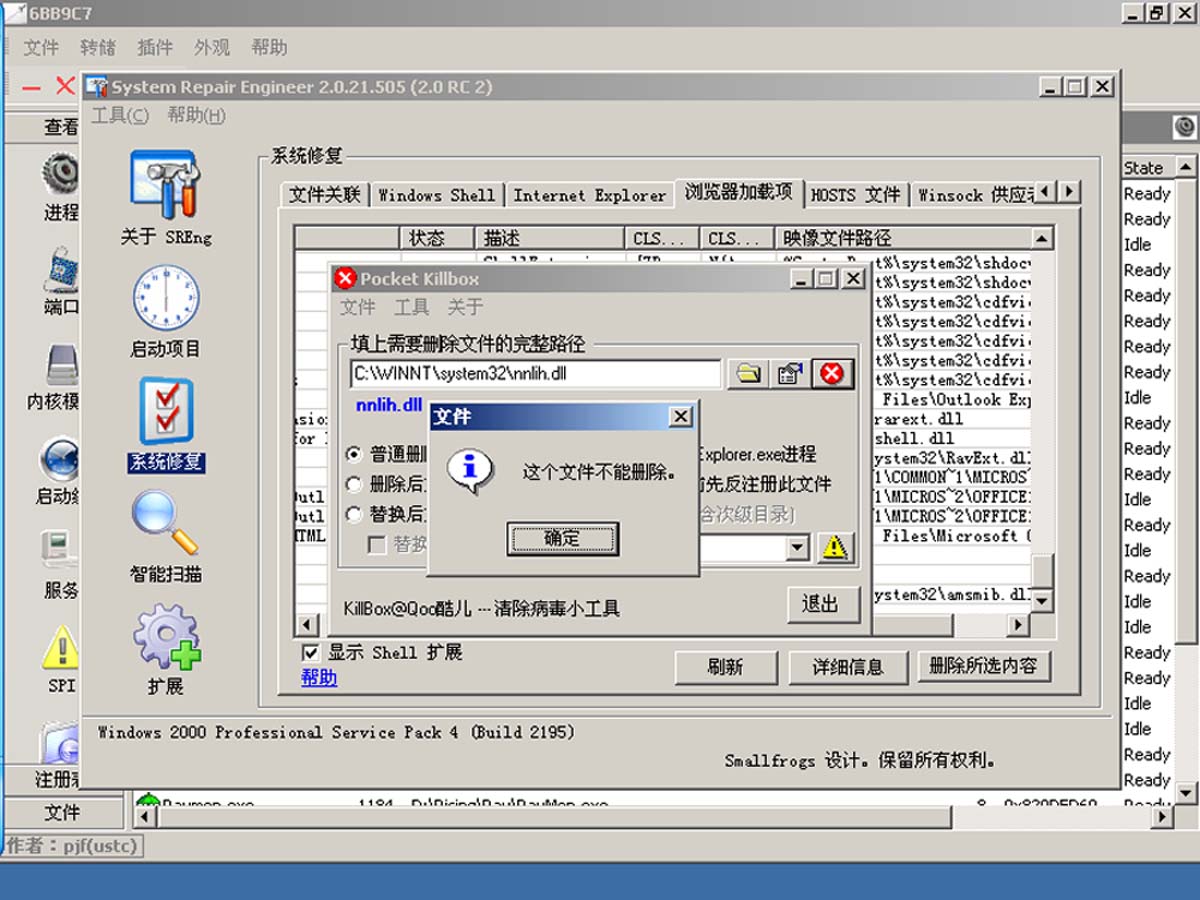Click the 进程 icon in background window
This screenshot has width=1200, height=900.
click(61, 174)
